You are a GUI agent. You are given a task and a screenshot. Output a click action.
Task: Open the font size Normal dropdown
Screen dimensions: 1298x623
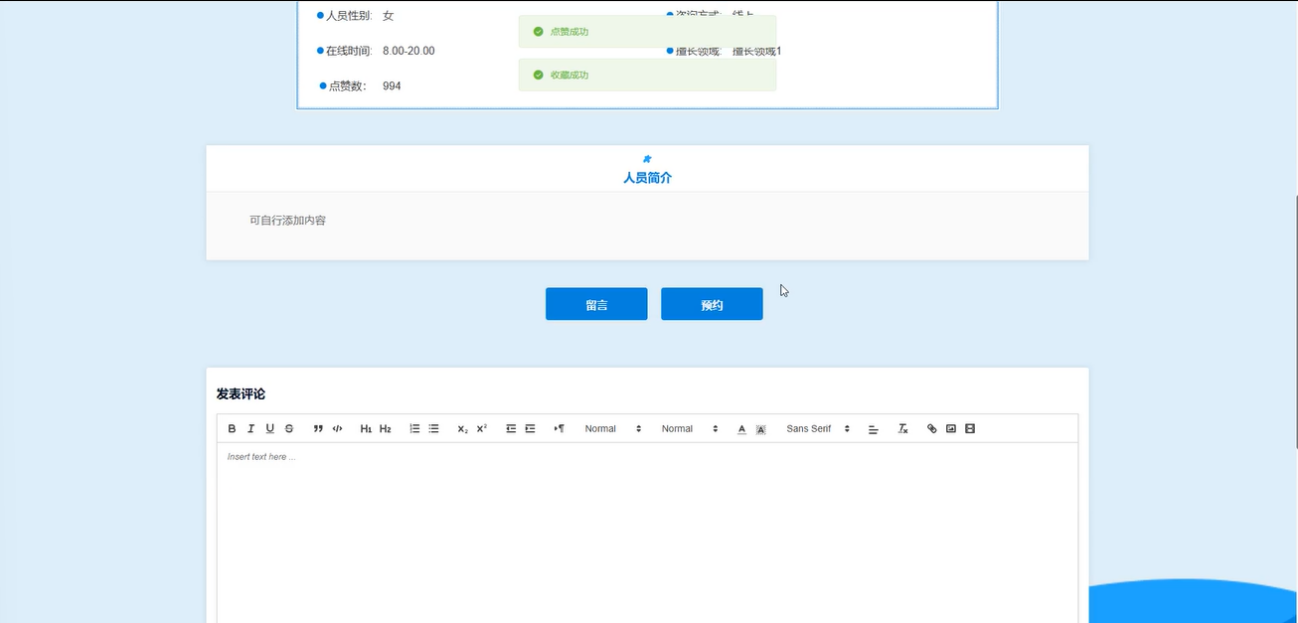point(613,429)
